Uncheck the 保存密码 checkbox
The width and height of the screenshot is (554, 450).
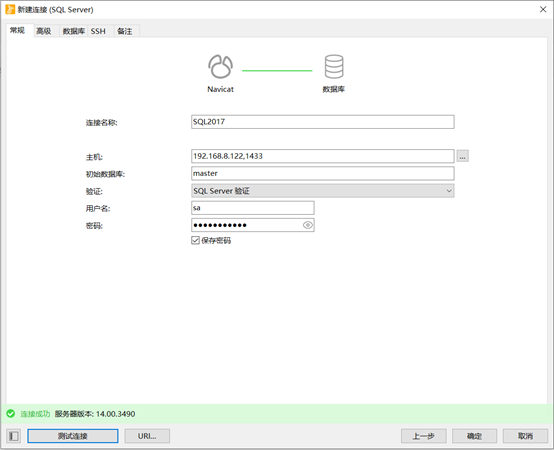[195, 241]
